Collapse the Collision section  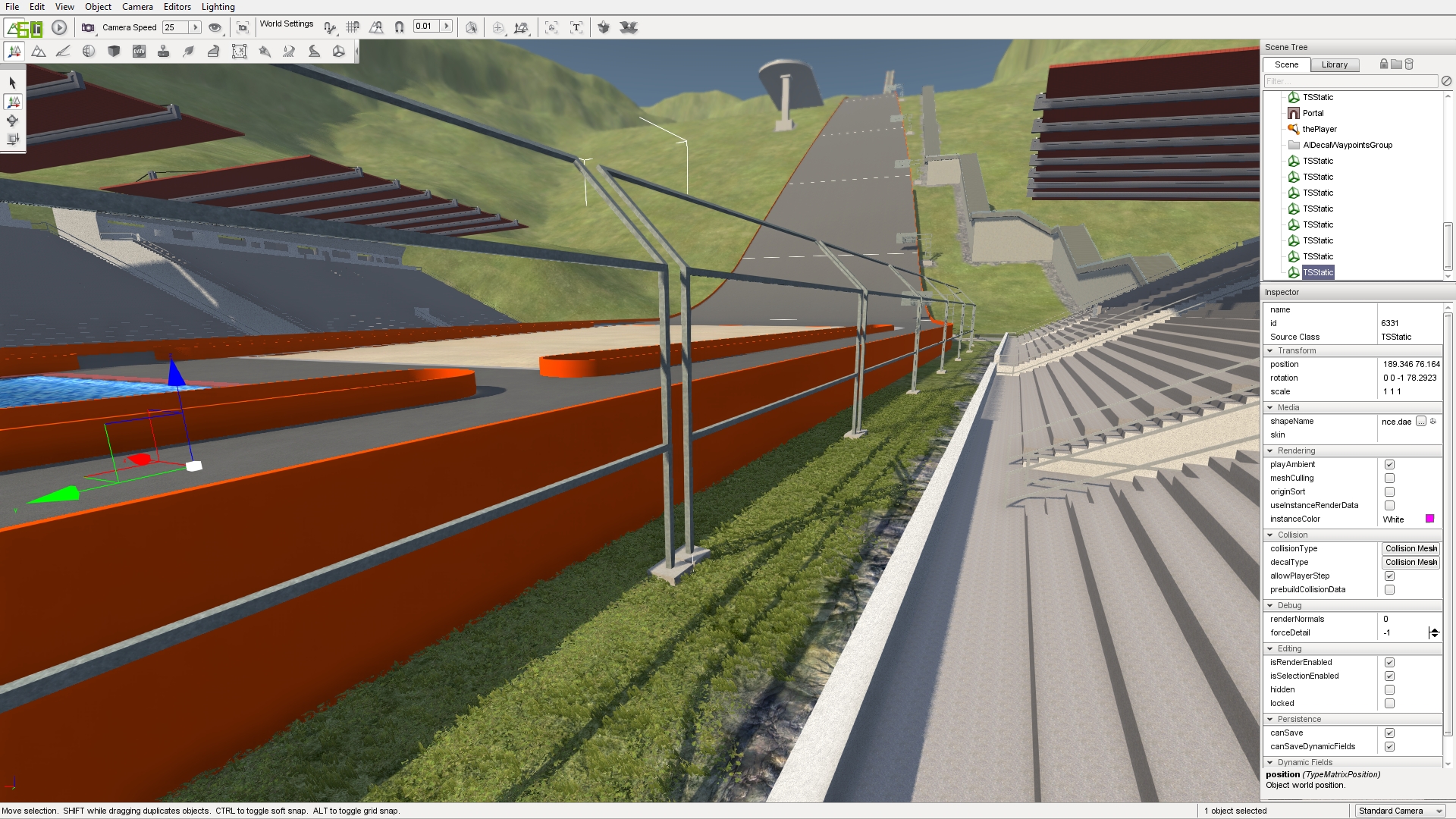pyautogui.click(x=1270, y=535)
